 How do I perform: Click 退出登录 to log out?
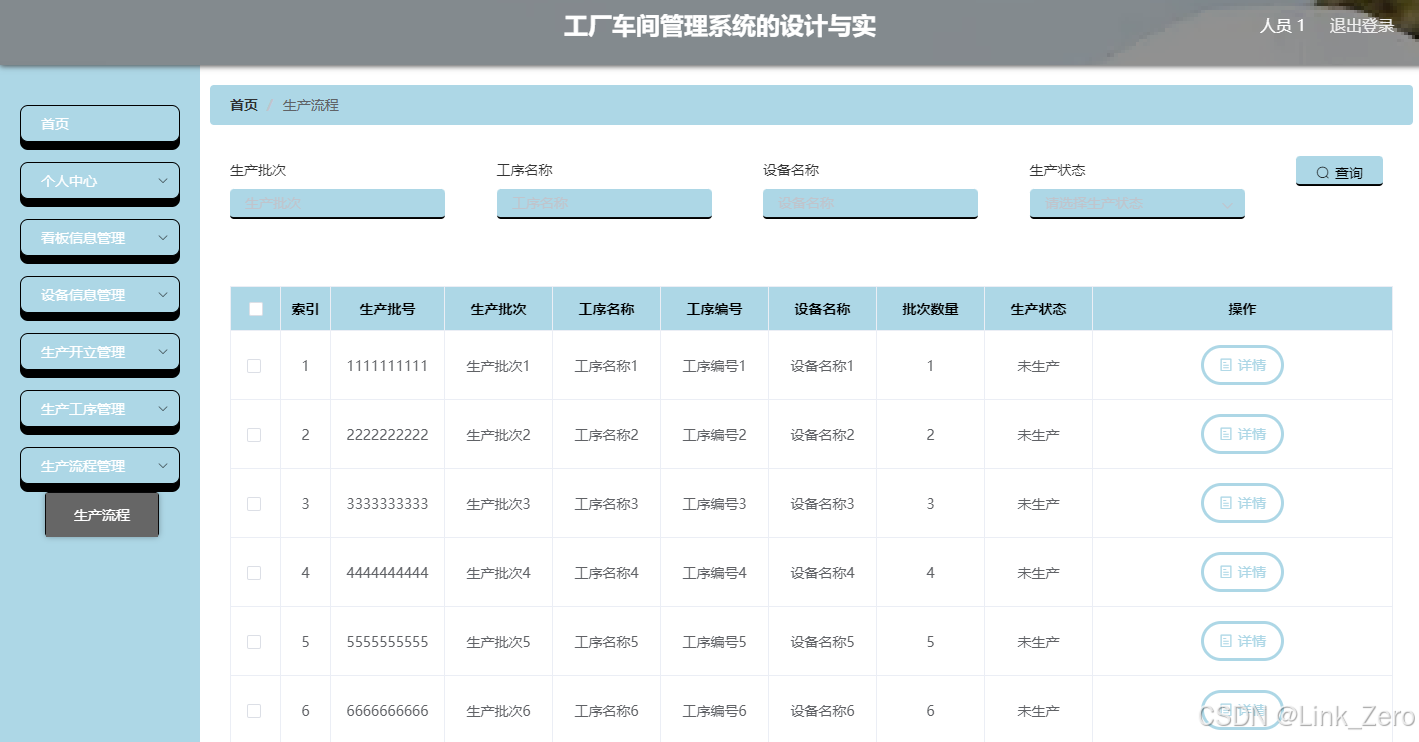[x=1360, y=25]
